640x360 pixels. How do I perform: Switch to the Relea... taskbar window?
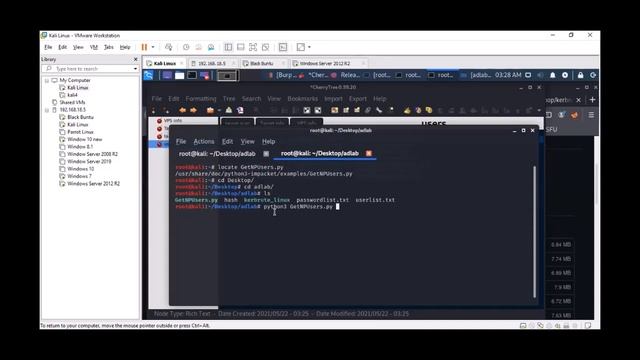click(346, 75)
